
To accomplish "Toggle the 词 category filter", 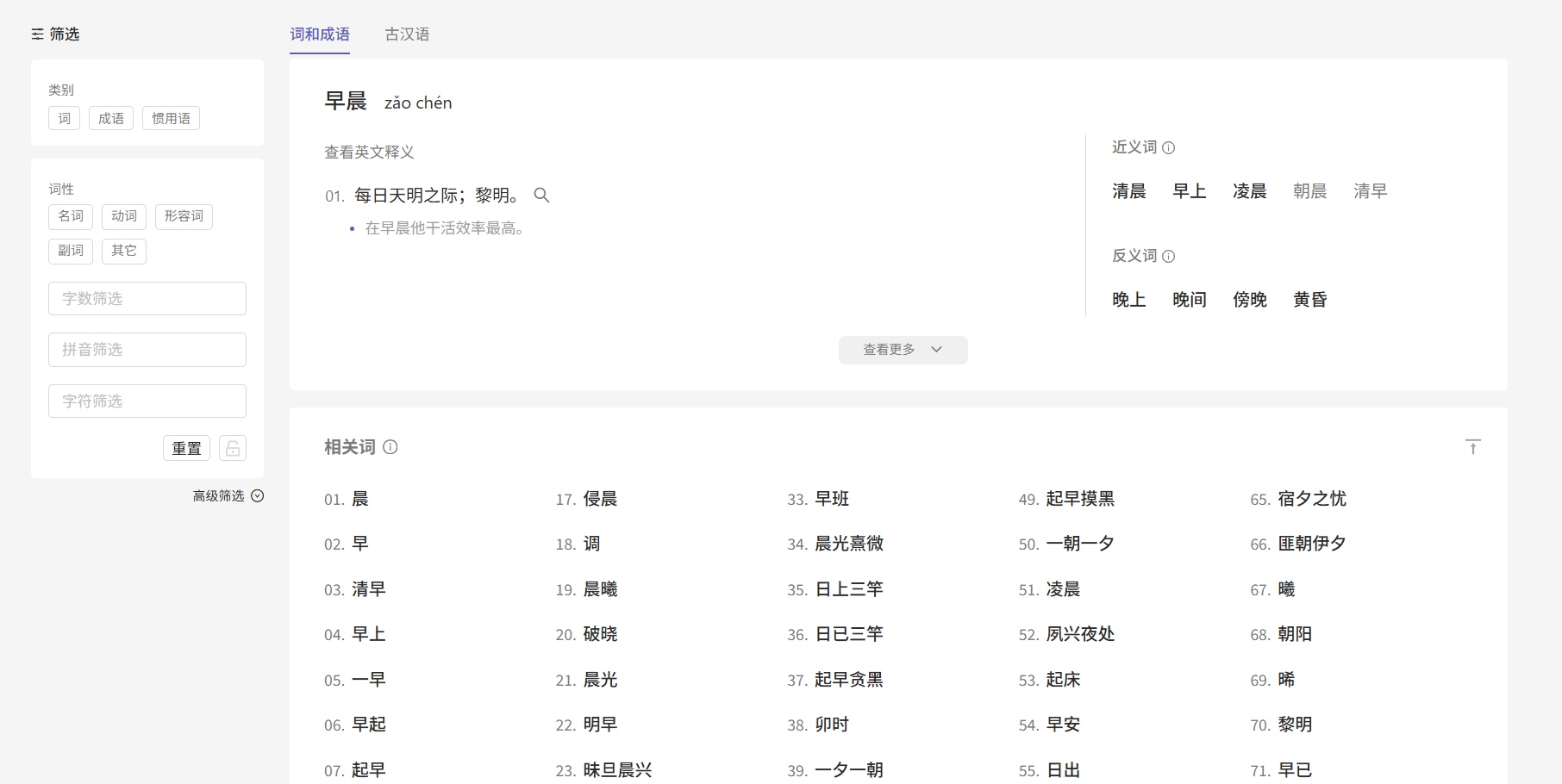I will (x=65, y=118).
